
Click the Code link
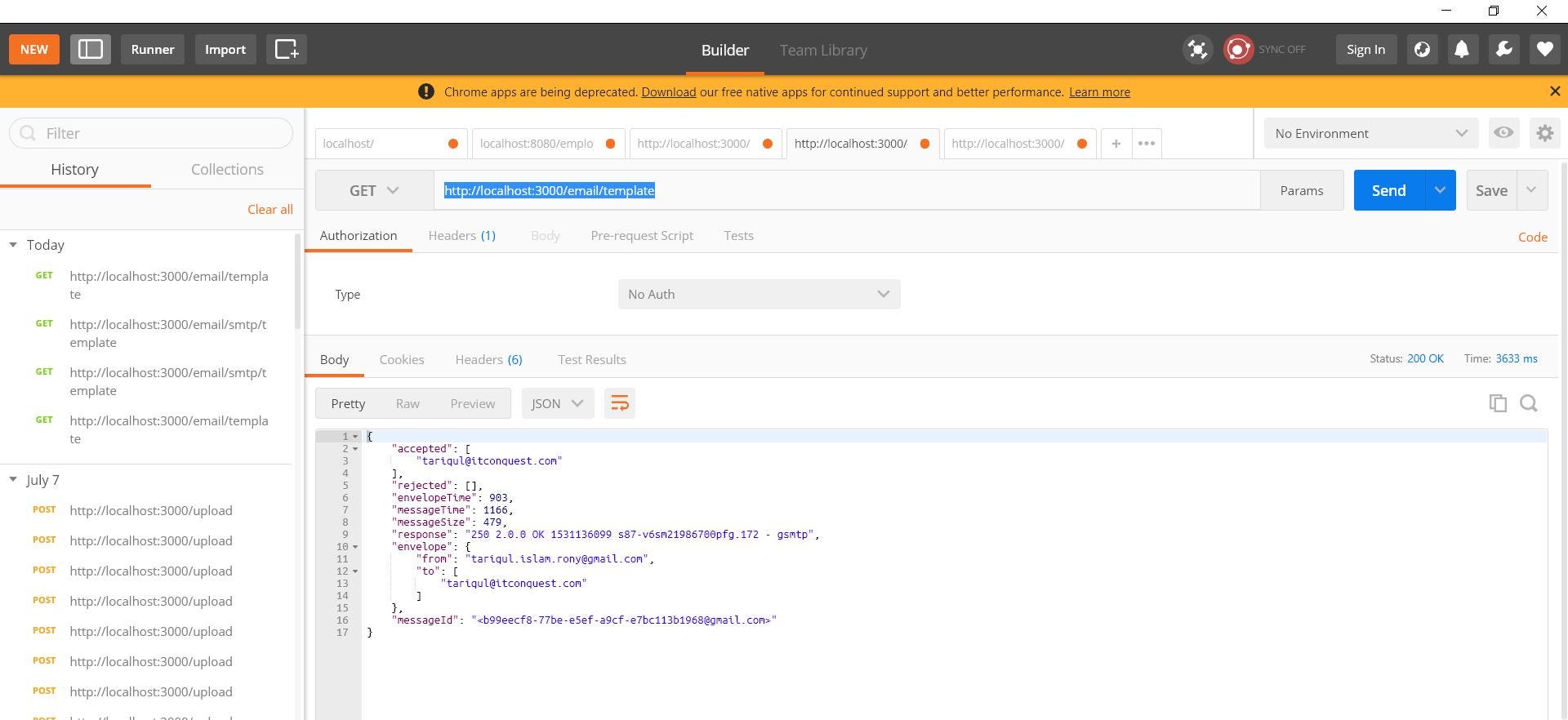[1532, 237]
